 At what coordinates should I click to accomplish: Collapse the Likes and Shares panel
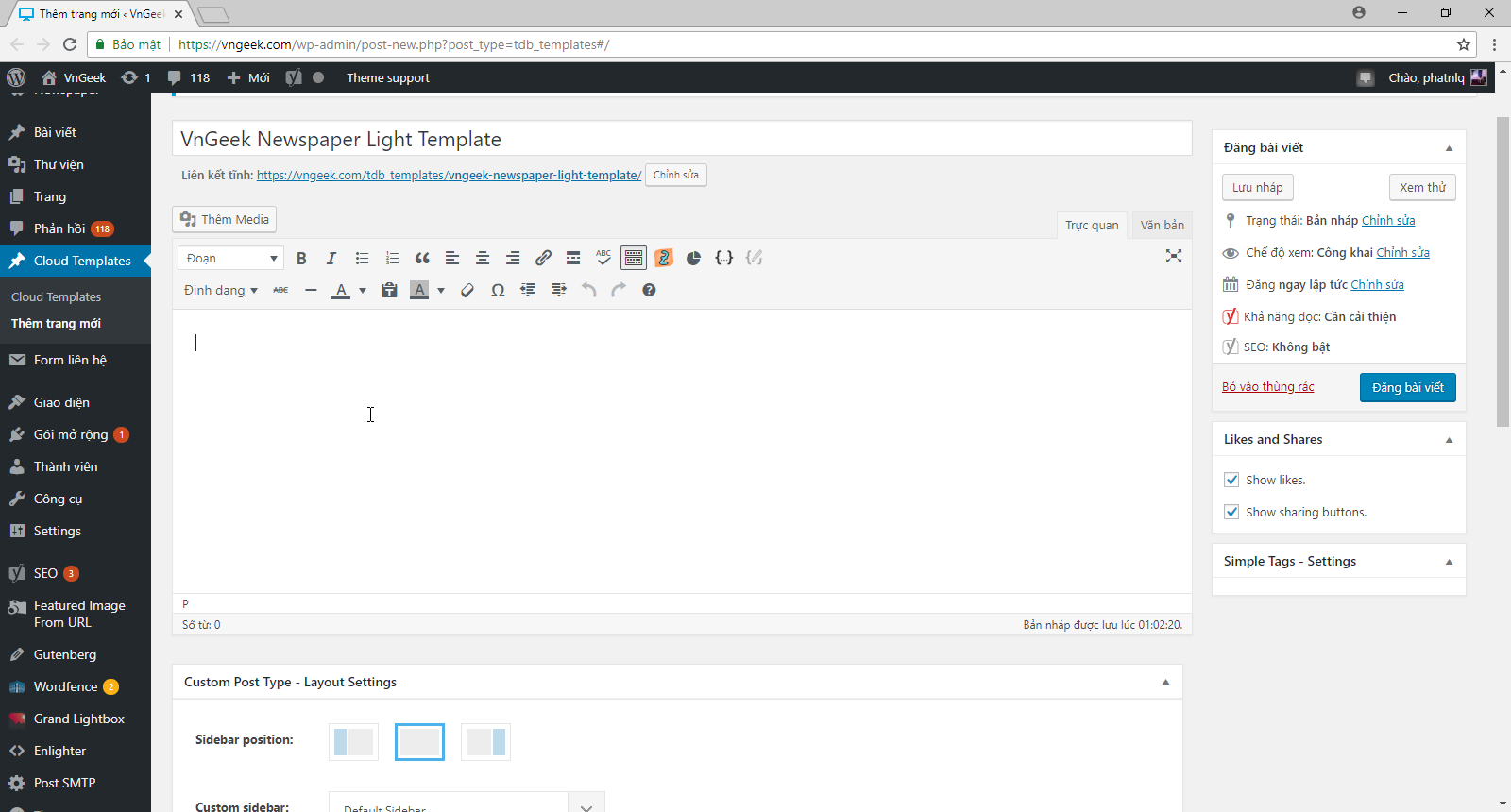click(1449, 440)
